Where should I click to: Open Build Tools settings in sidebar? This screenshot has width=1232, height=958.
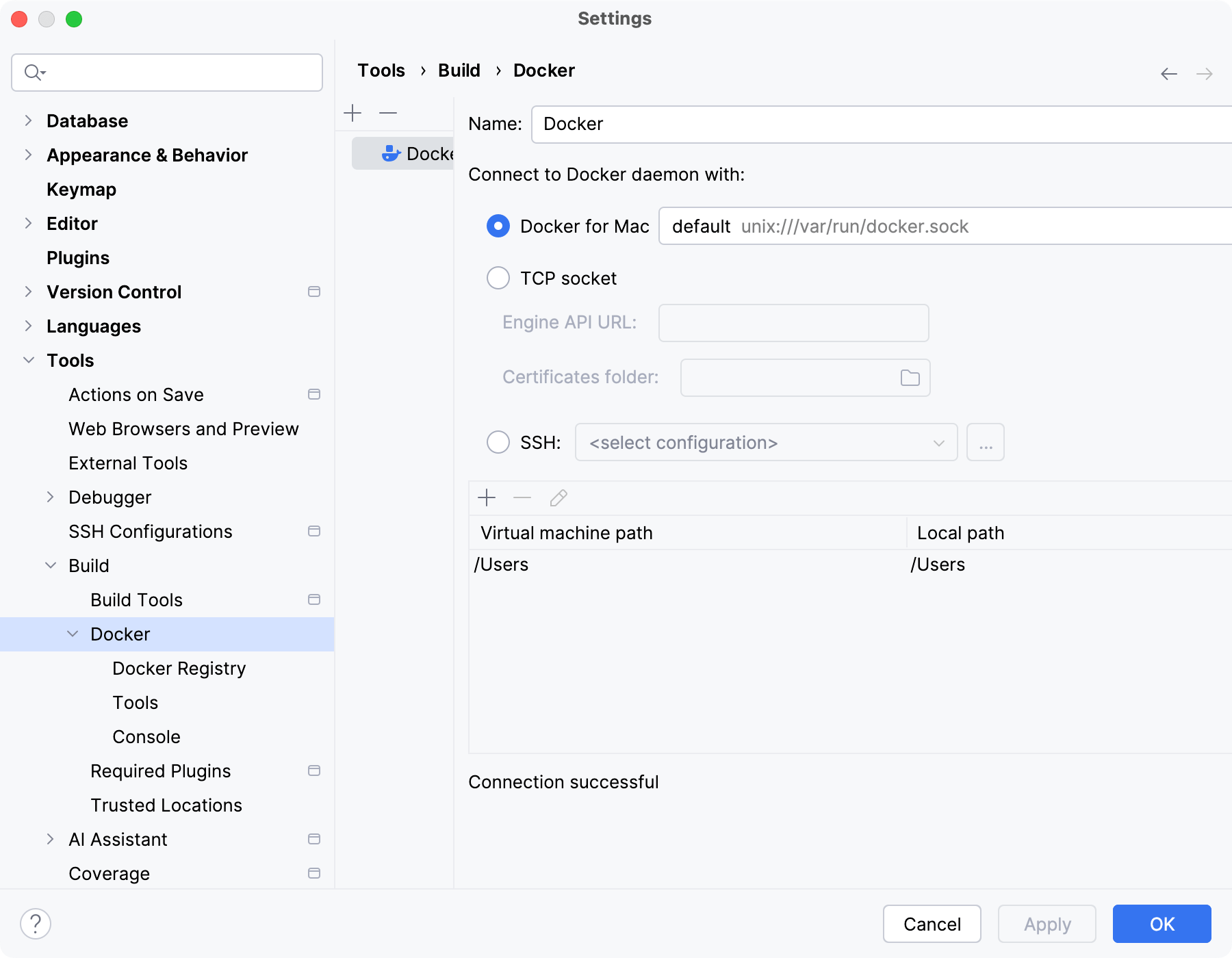tap(136, 599)
